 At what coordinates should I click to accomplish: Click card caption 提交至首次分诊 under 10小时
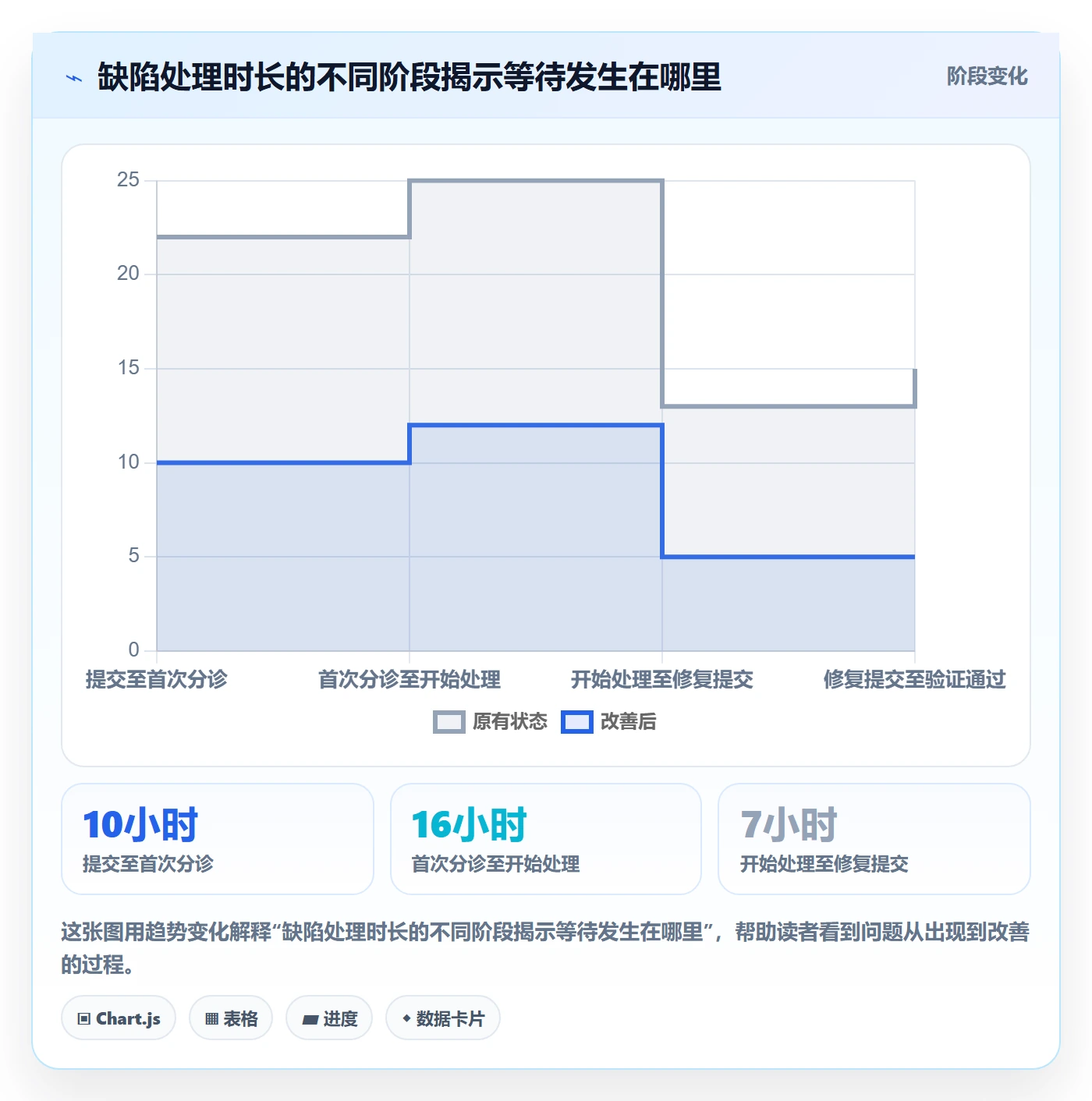click(148, 864)
